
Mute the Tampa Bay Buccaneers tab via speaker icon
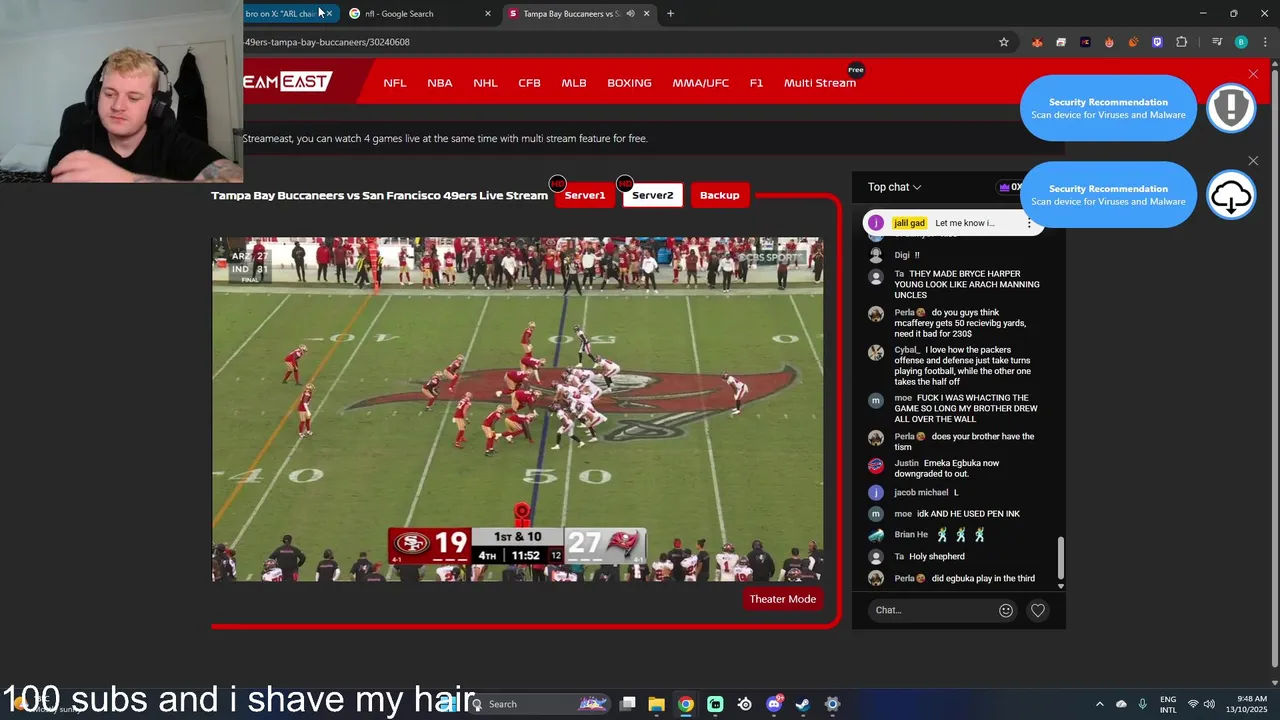pyautogui.click(x=630, y=14)
